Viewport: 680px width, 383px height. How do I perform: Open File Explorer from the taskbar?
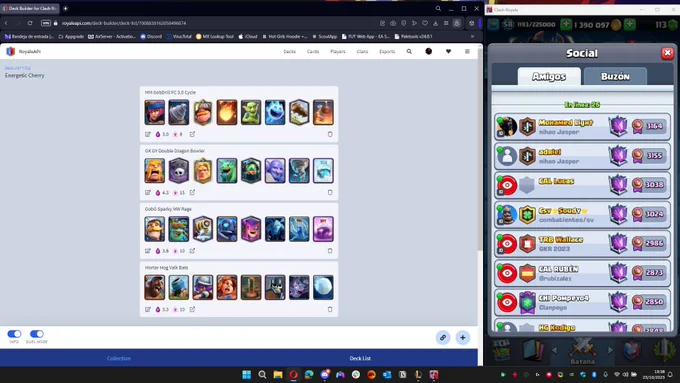pos(278,375)
